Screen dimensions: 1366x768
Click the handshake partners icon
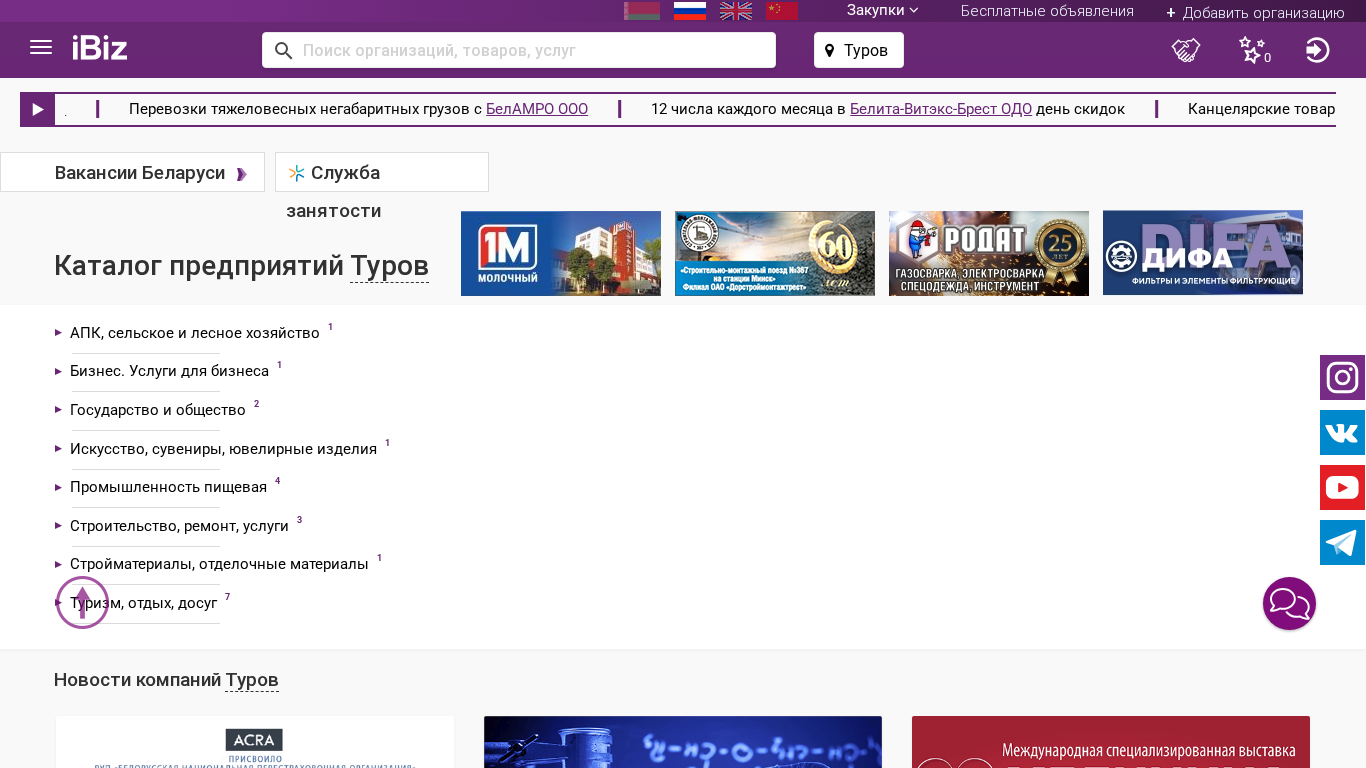coord(1186,50)
